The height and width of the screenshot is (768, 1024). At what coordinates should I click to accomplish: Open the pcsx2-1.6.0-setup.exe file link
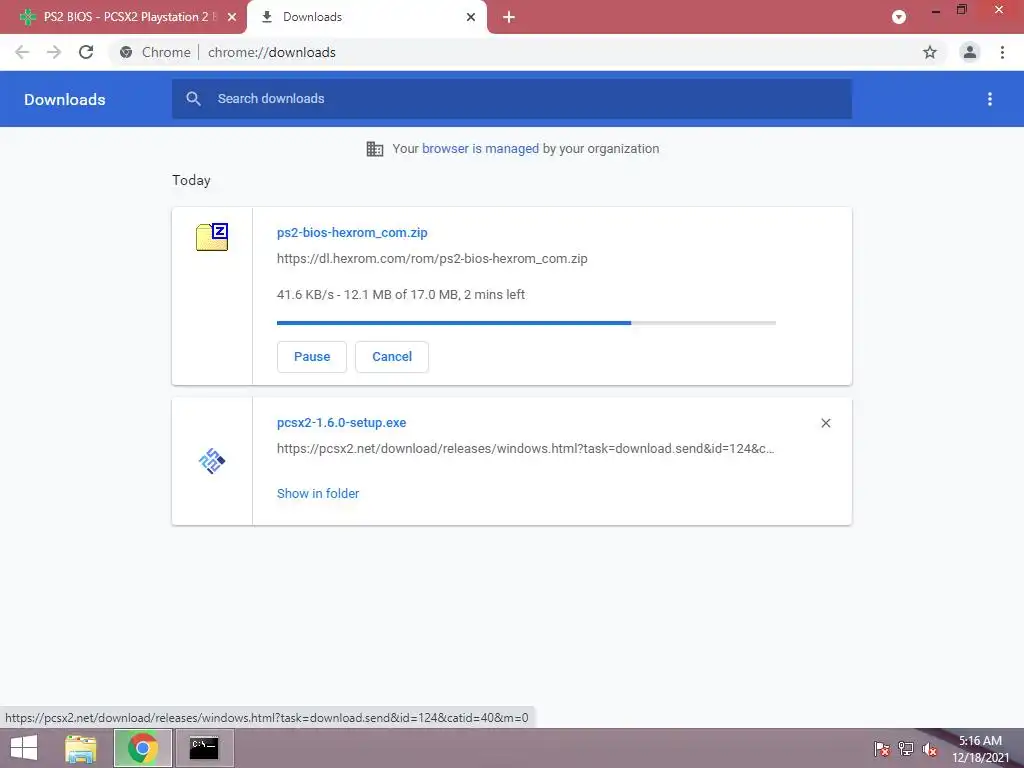point(342,423)
